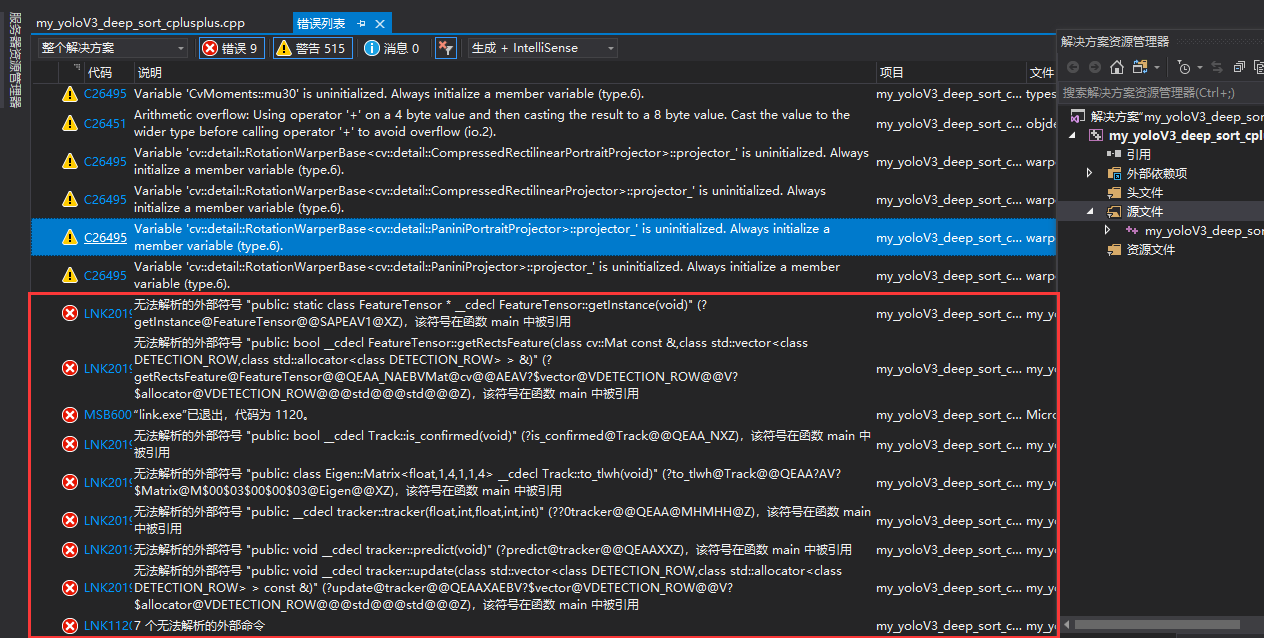The width and height of the screenshot is (1264, 638).
Task: Click the Forward arrow in Solution Explorer toolbar
Action: 1095,67
